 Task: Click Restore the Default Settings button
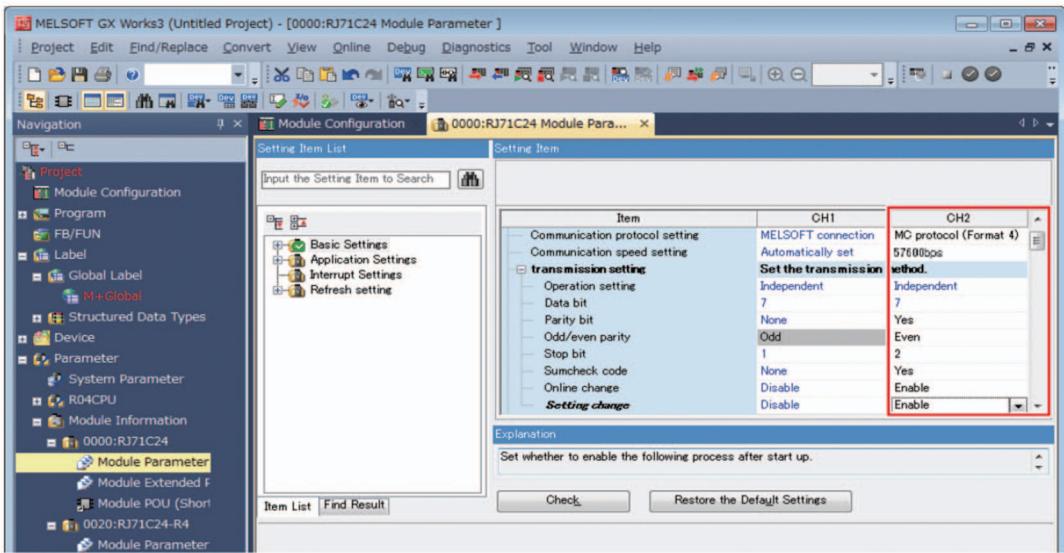pyautogui.click(x=750, y=500)
